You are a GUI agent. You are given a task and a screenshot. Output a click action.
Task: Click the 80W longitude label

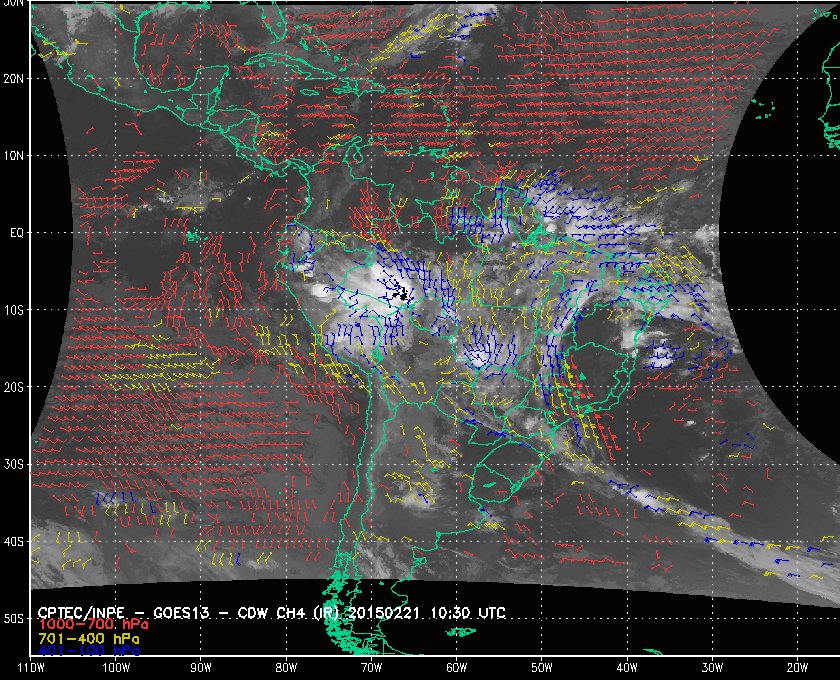tap(286, 667)
